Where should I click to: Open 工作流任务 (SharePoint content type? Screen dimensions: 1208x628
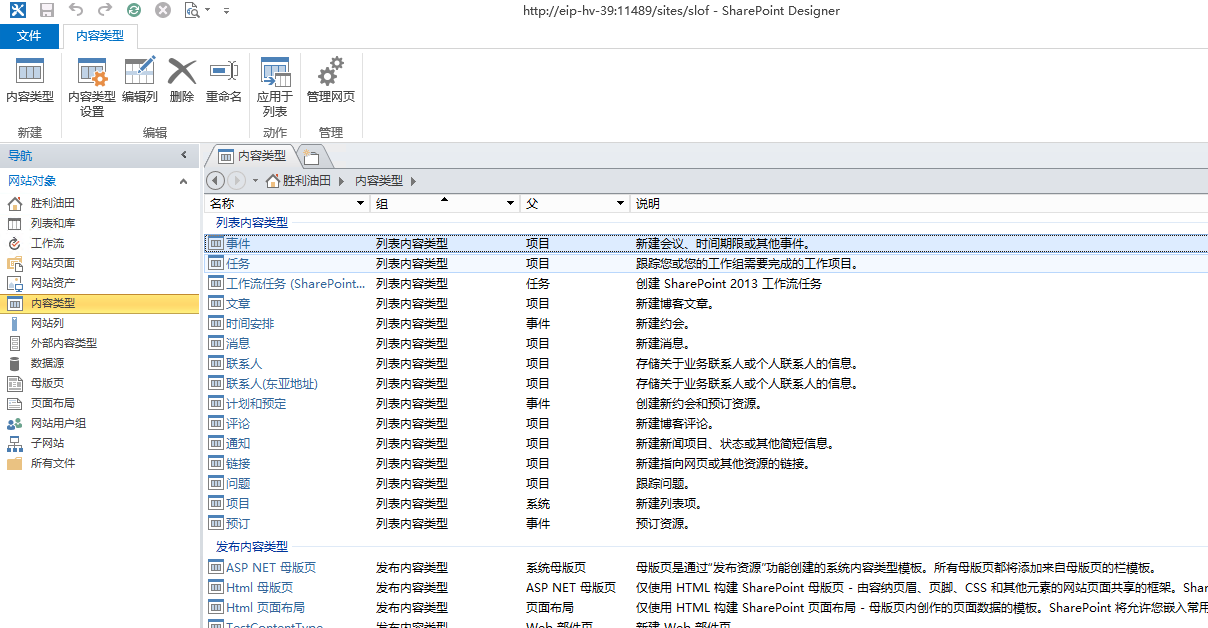(296, 283)
